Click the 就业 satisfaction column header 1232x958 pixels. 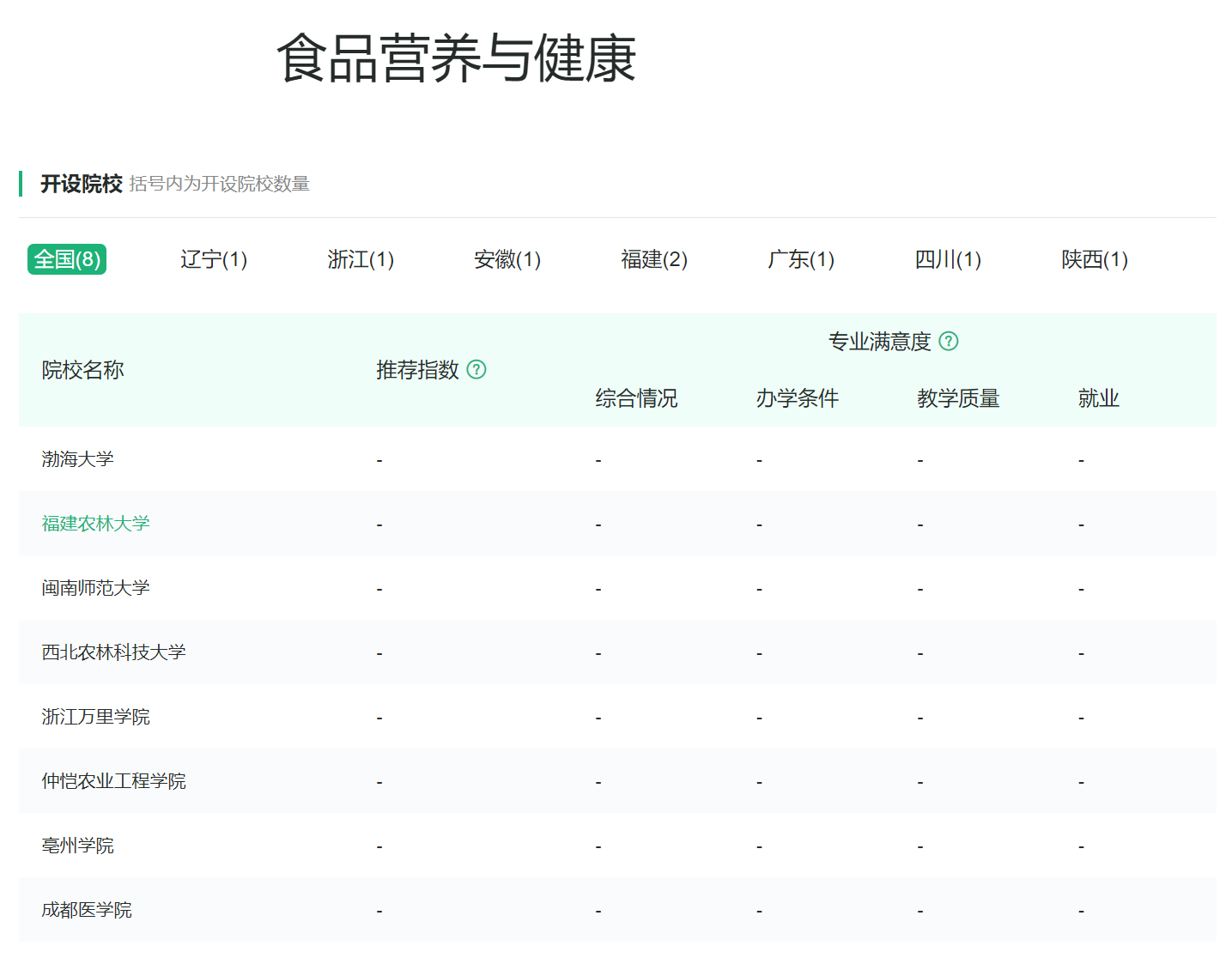1097,397
